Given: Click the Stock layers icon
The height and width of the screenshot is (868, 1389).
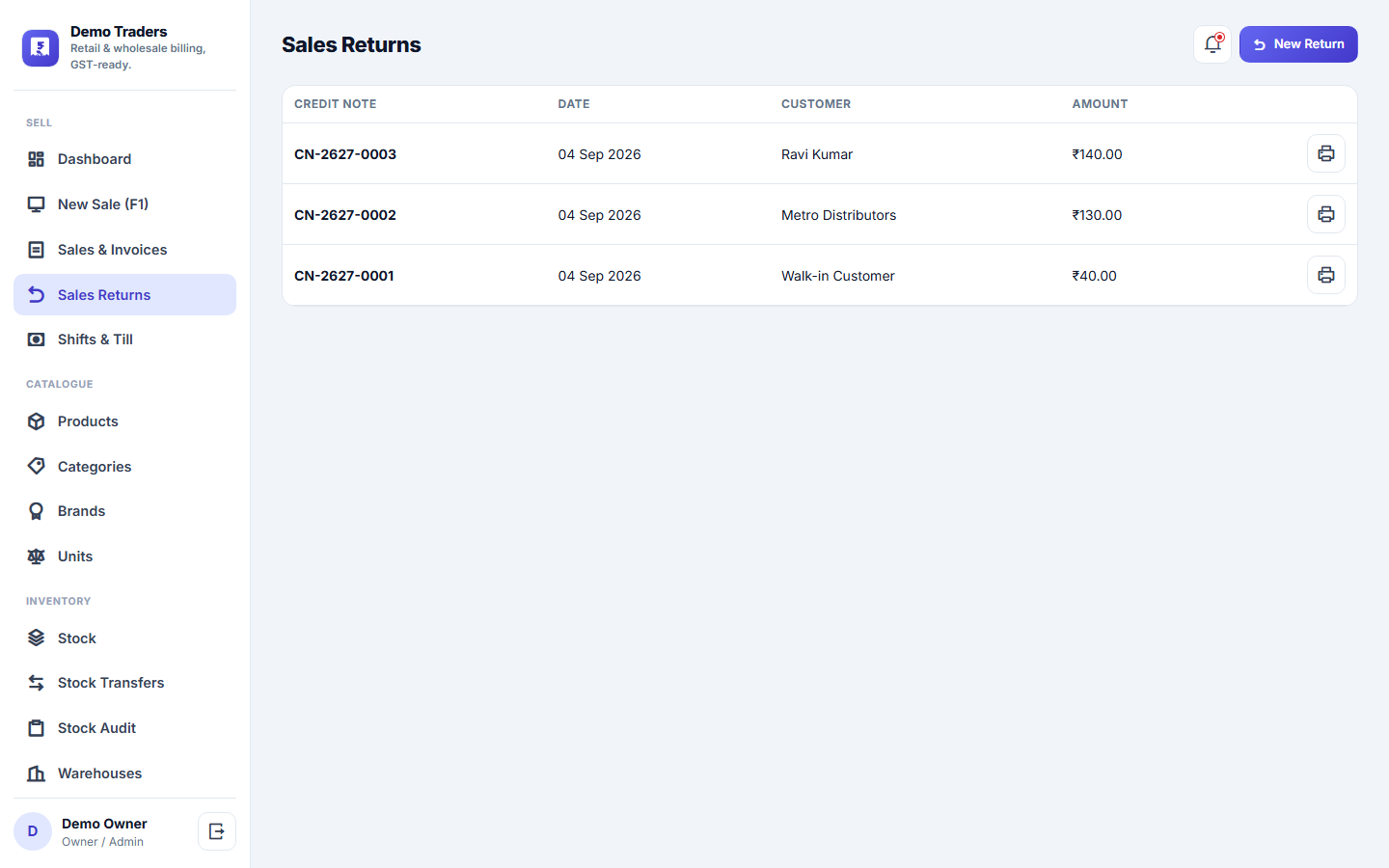Looking at the screenshot, I should 37,638.
